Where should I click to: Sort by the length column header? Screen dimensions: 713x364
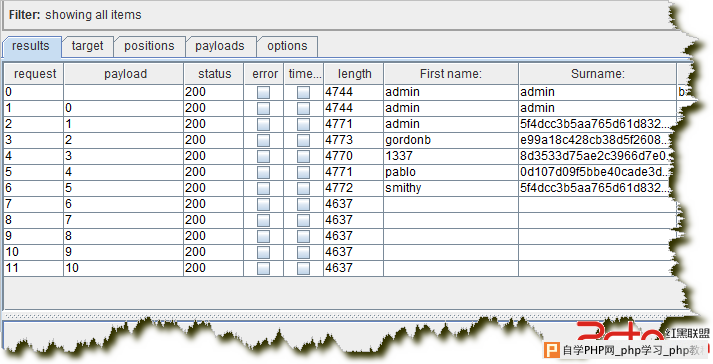coord(354,74)
